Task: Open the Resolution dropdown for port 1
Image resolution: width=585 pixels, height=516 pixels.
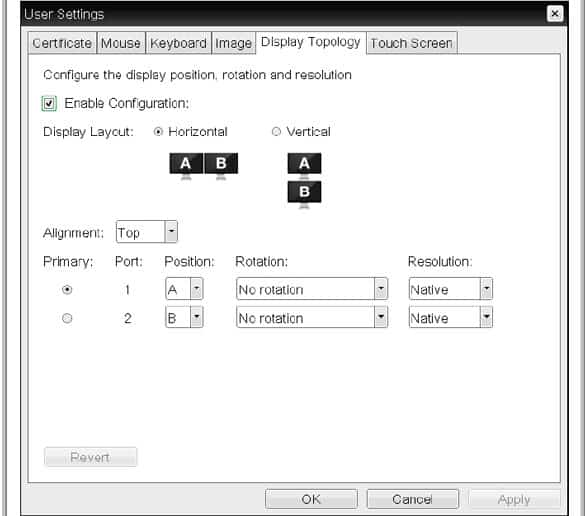Action: tap(450, 288)
